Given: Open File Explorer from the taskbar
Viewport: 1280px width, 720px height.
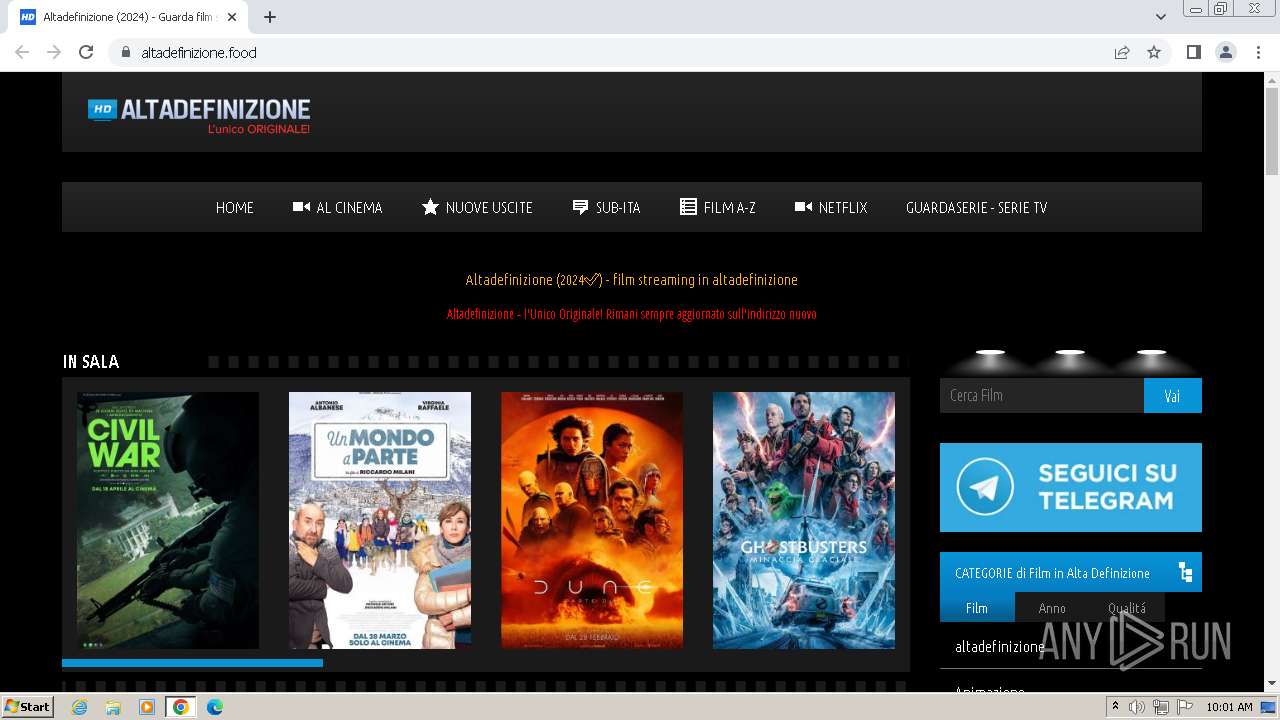Looking at the screenshot, I should point(113,707).
